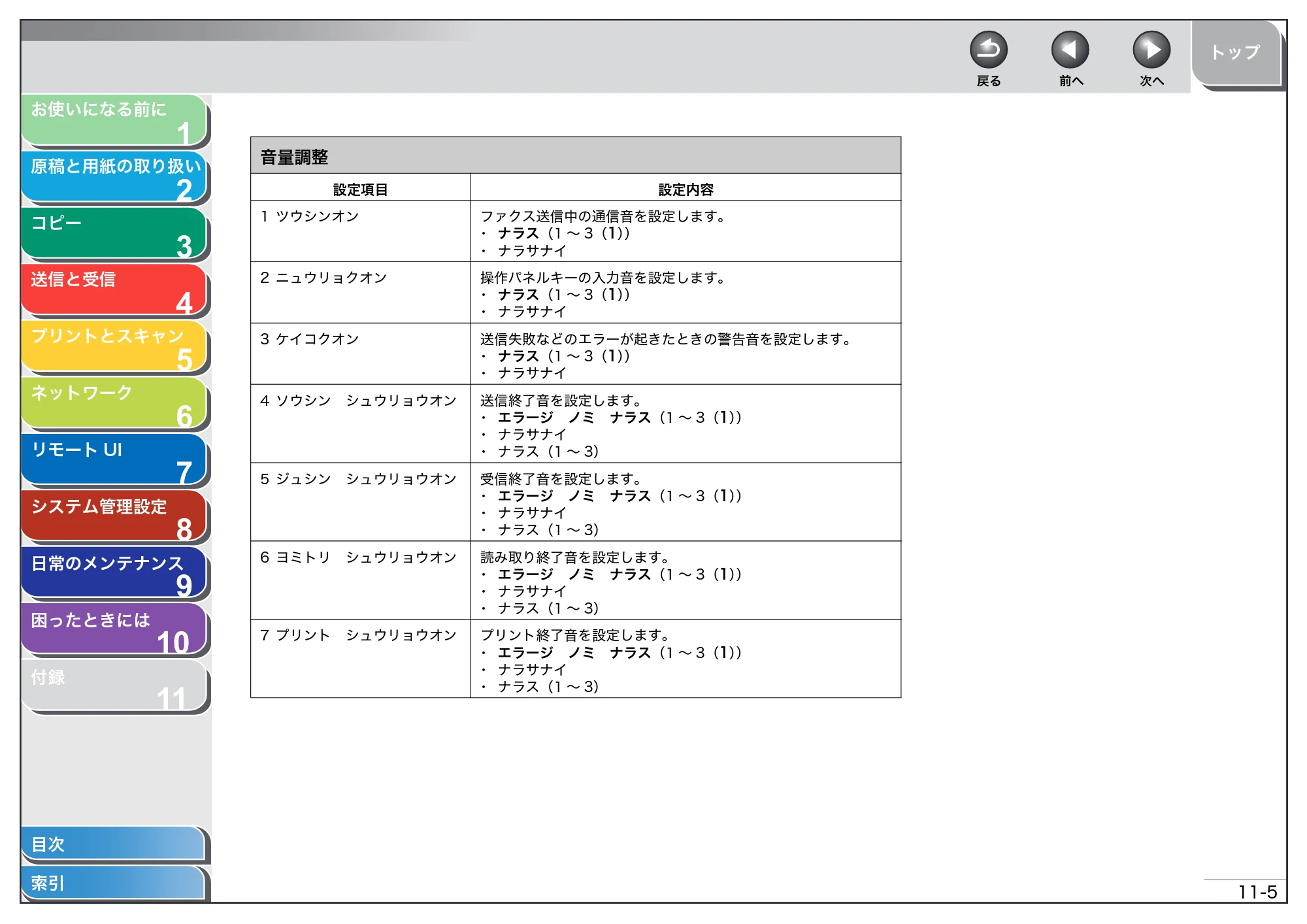The width and height of the screenshot is (1307, 924).
Task: Open the 索引 index
Action: (113, 883)
